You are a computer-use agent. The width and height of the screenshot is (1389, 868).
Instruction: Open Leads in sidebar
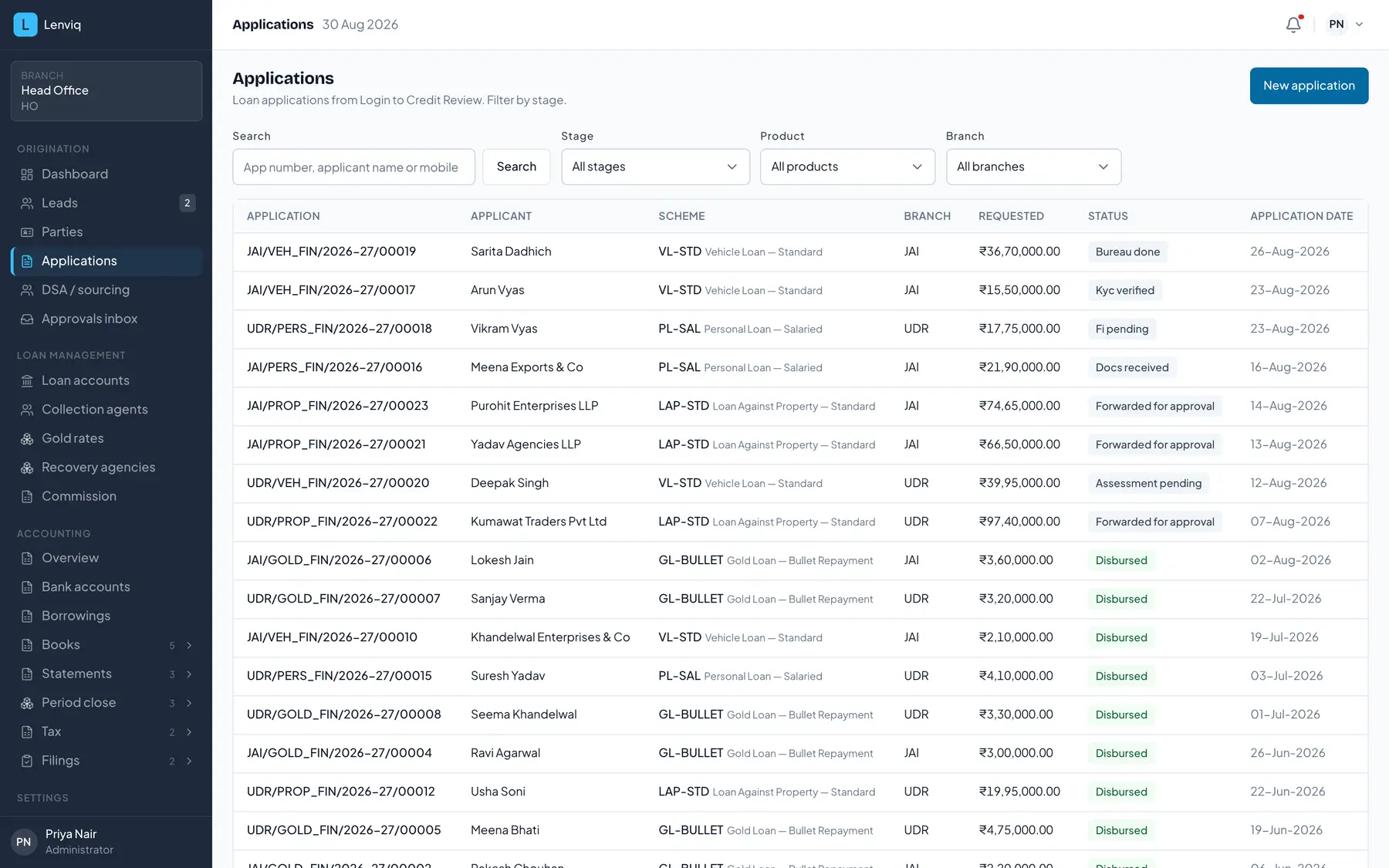pos(106,203)
